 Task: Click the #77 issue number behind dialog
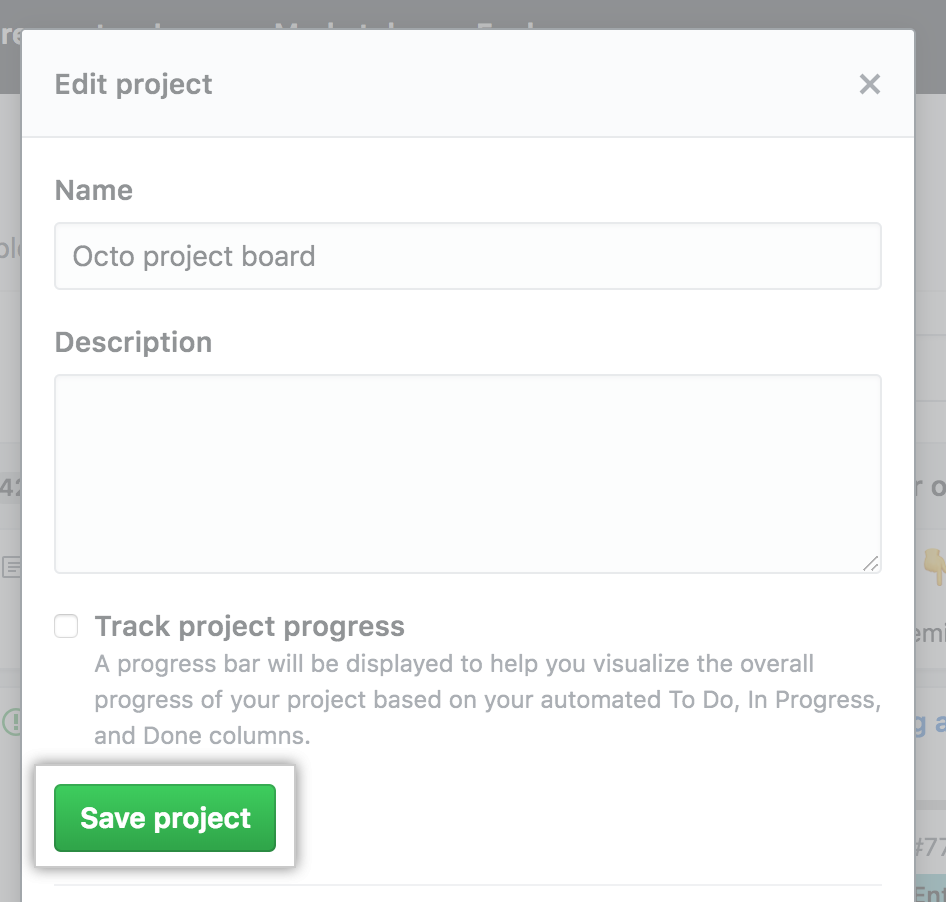click(930, 848)
